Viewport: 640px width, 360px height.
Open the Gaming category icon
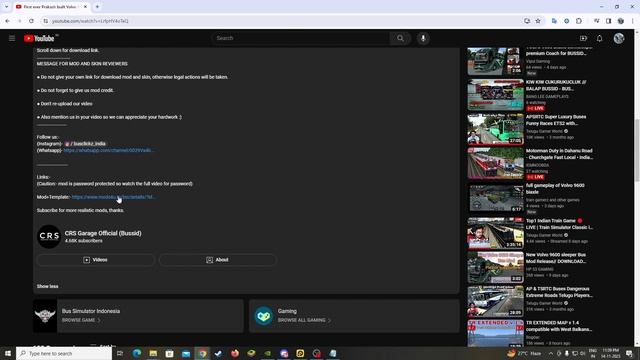[263, 316]
